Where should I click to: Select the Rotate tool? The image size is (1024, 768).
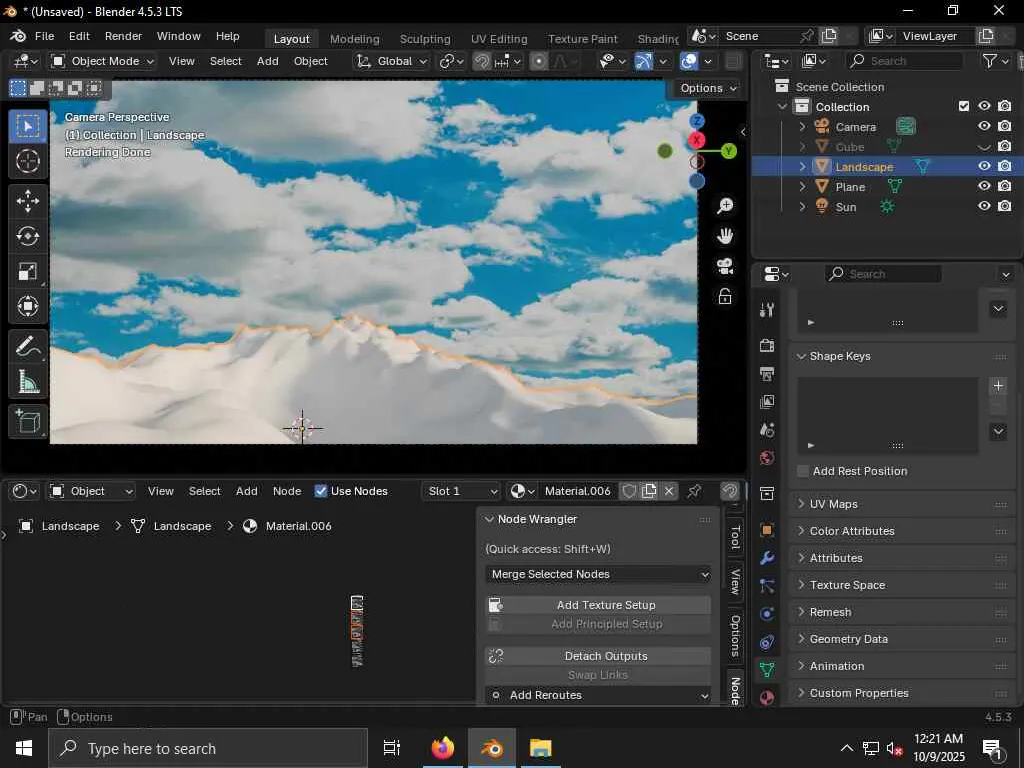click(28, 236)
